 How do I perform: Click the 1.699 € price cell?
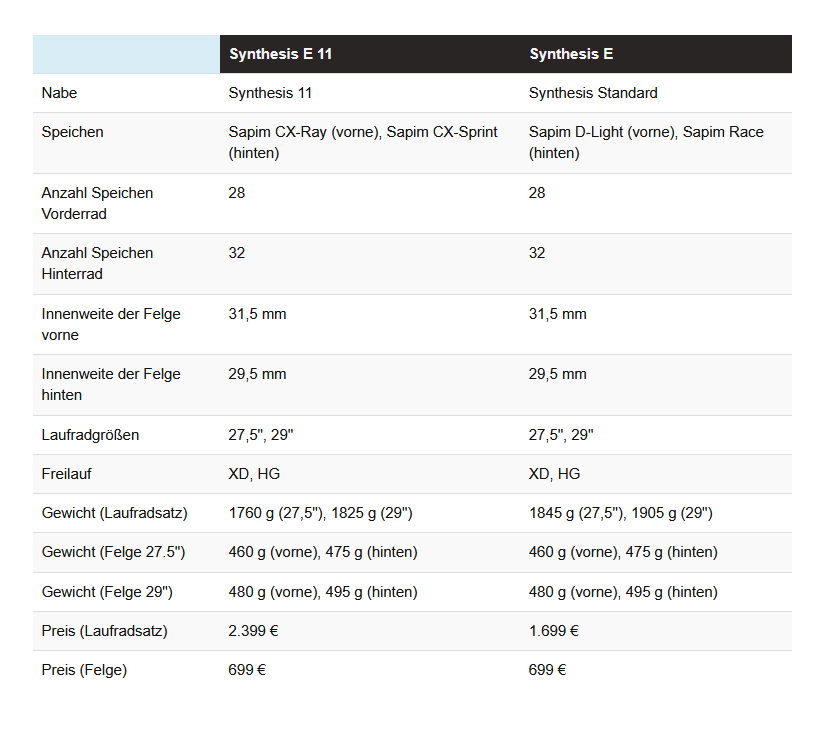tap(554, 631)
